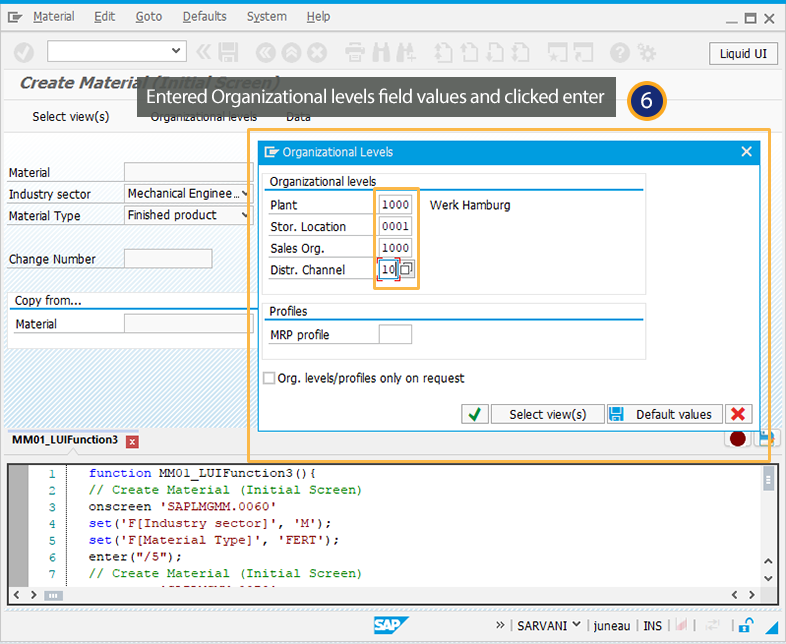Screen dimensions: 786x644
Task: Click the Create New Session icon
Action: tap(557, 52)
